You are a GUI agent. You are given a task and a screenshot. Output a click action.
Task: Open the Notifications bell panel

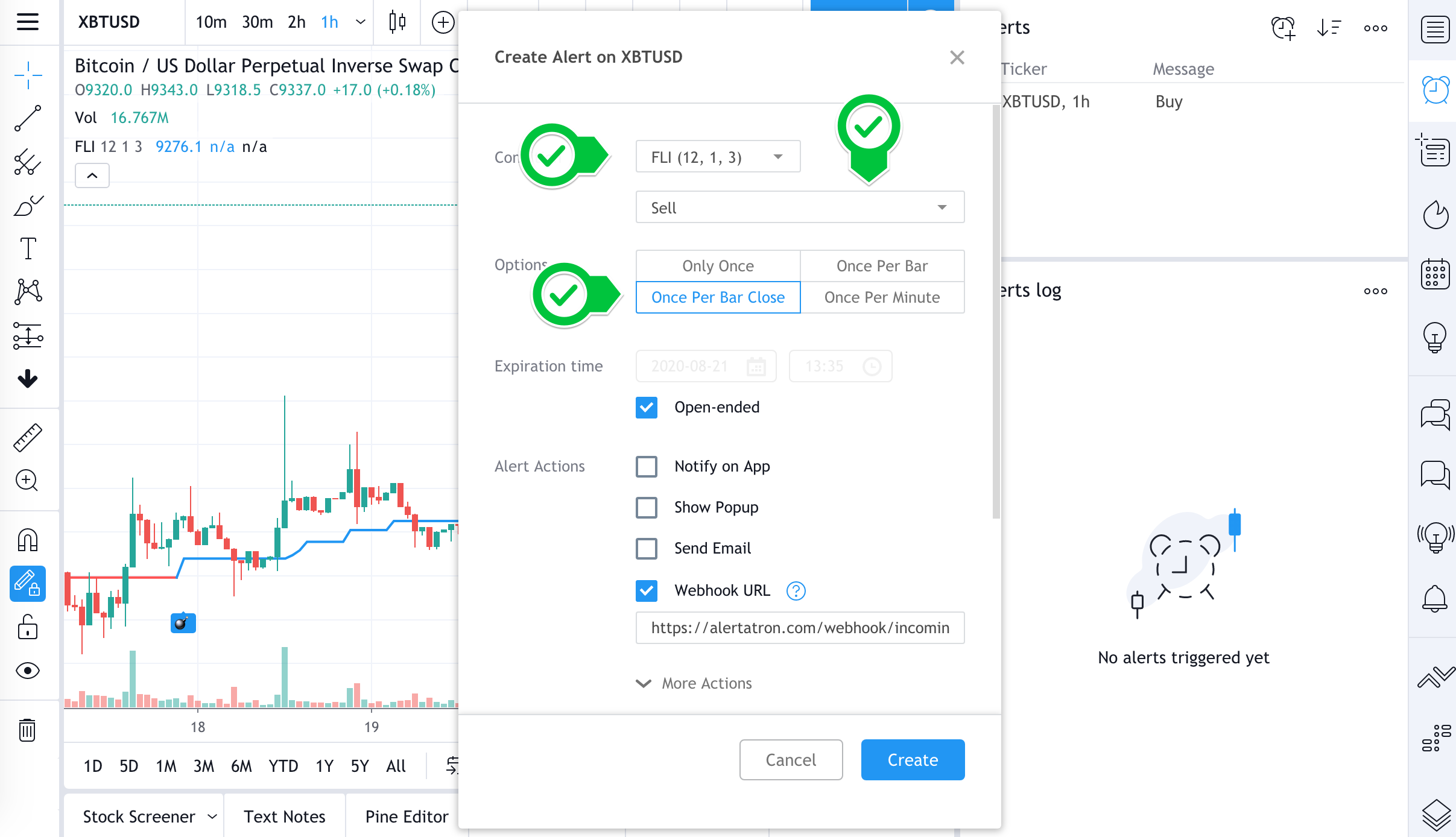(1435, 599)
